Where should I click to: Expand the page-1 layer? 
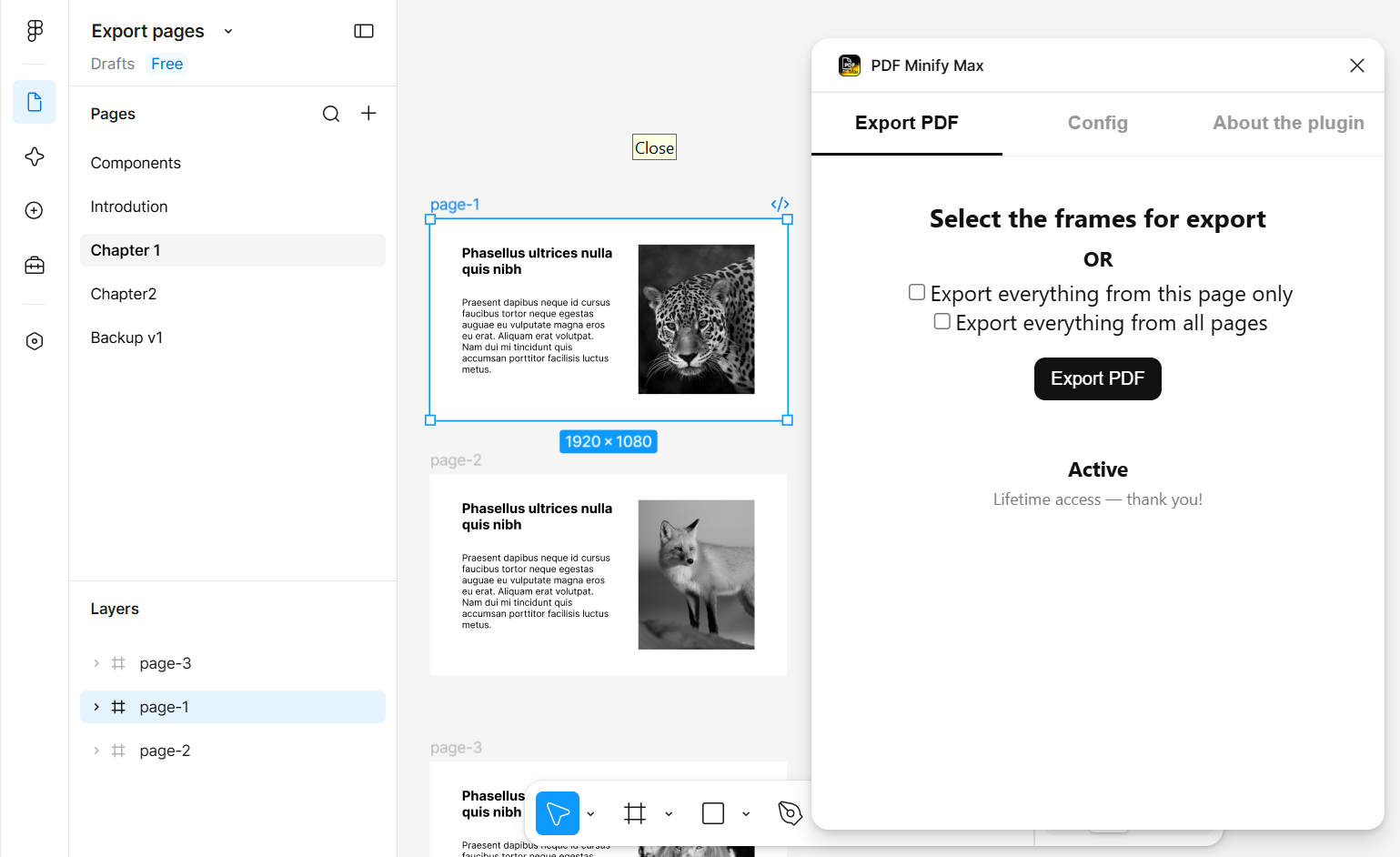click(x=96, y=707)
